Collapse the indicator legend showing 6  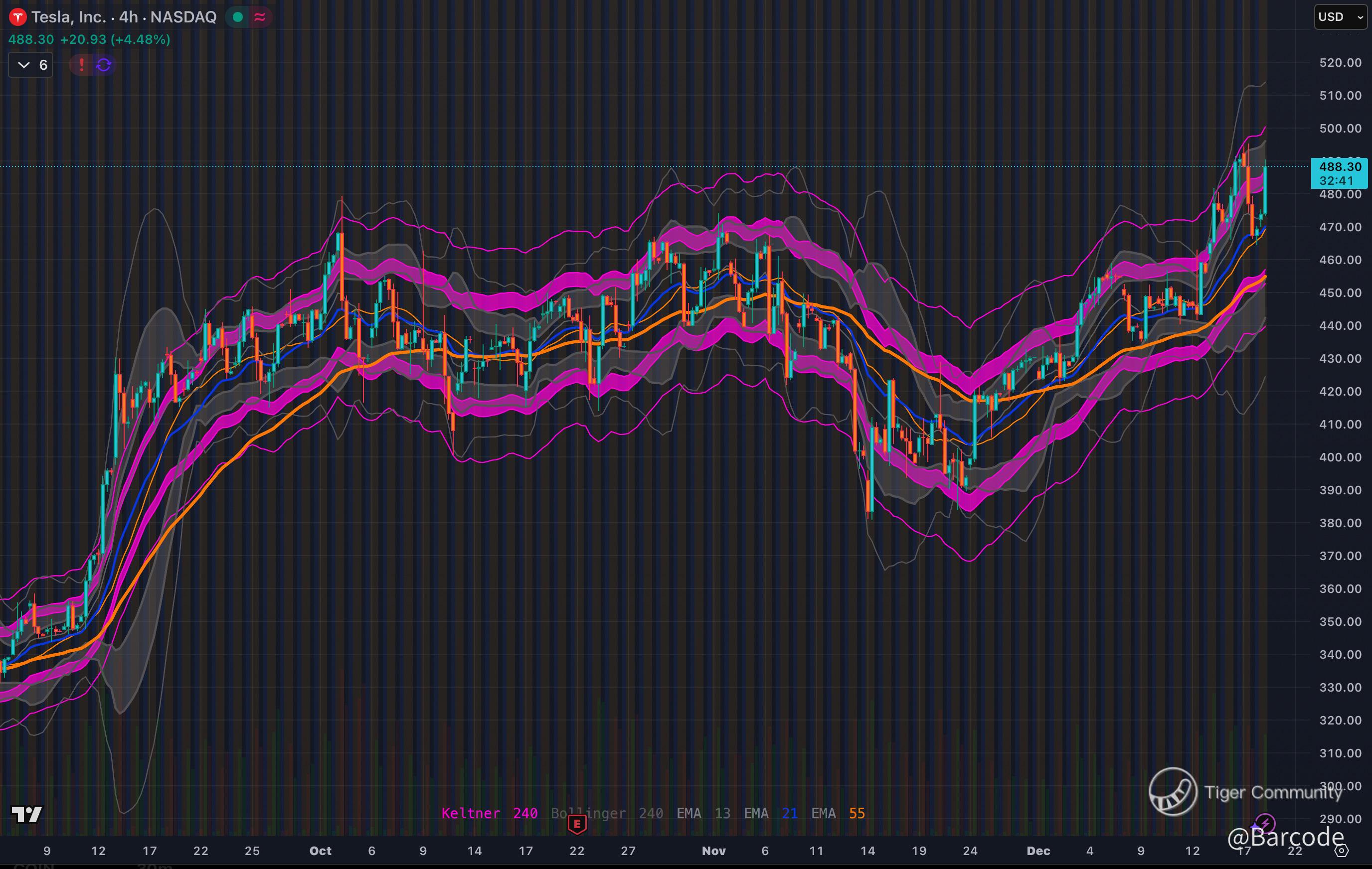31,65
